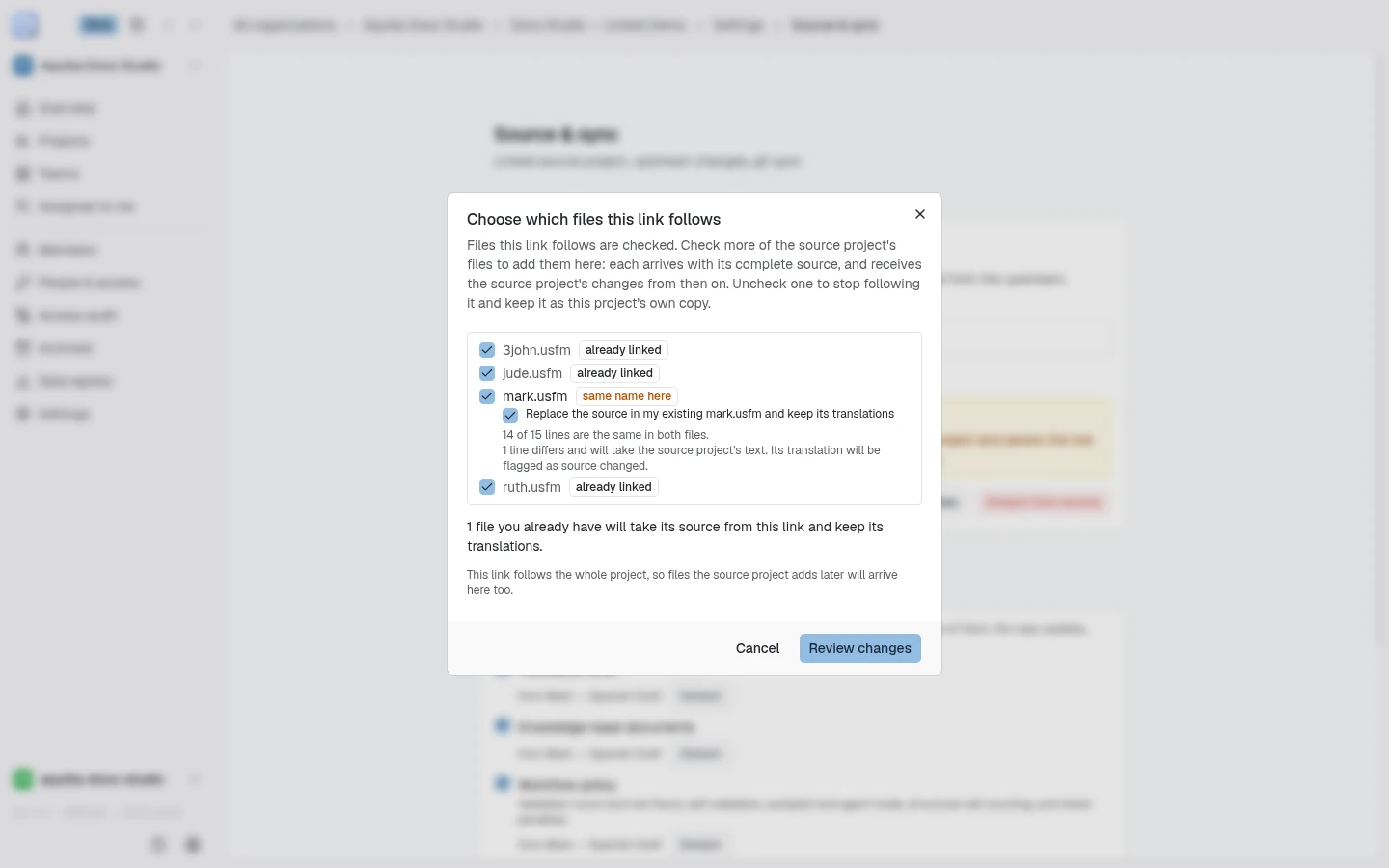Click the jude.usfm file name
The image size is (1389, 868).
coord(532,373)
